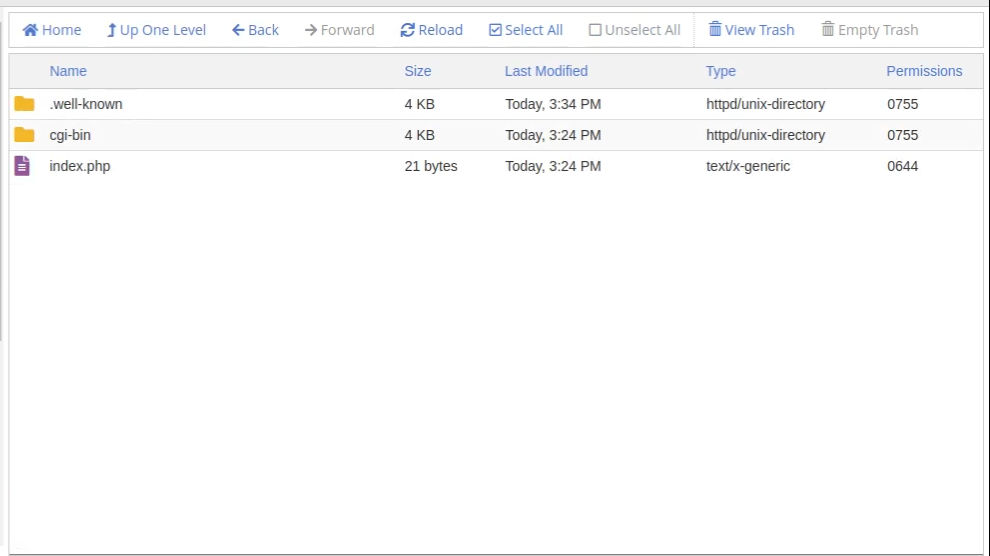Screen dimensions: 990x556
Task: Click Empty Trash button
Action: coord(869,30)
